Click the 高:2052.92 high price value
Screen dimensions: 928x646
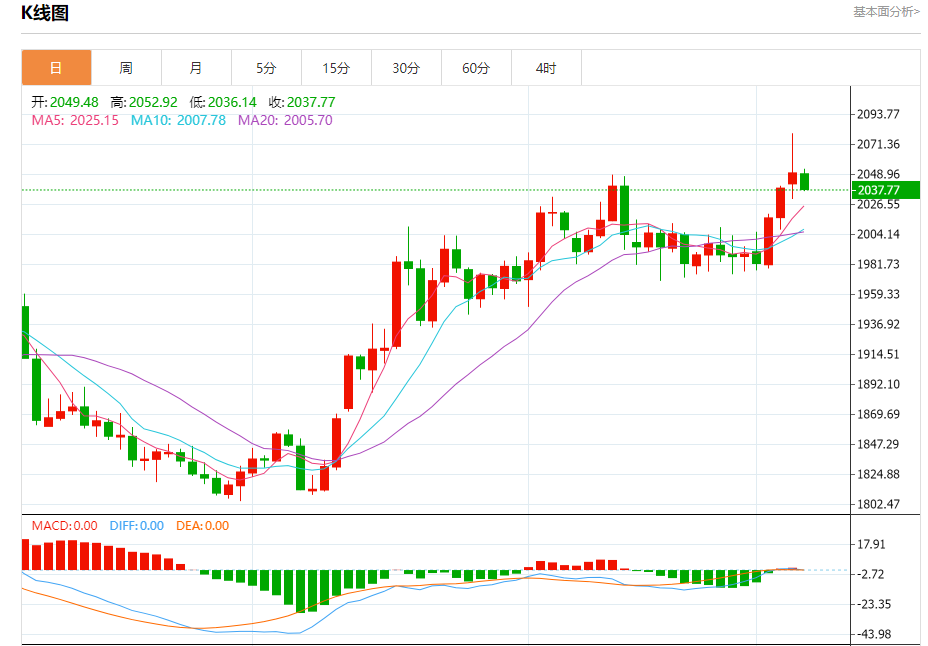[144, 102]
